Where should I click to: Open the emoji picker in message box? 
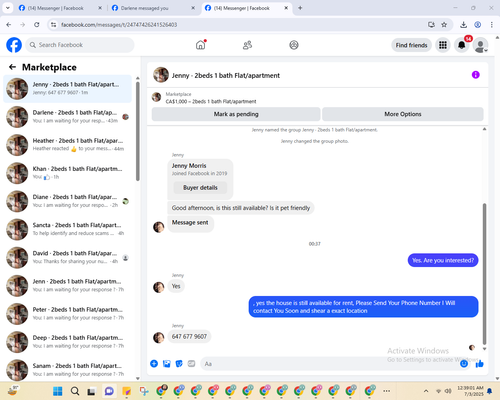point(464,364)
